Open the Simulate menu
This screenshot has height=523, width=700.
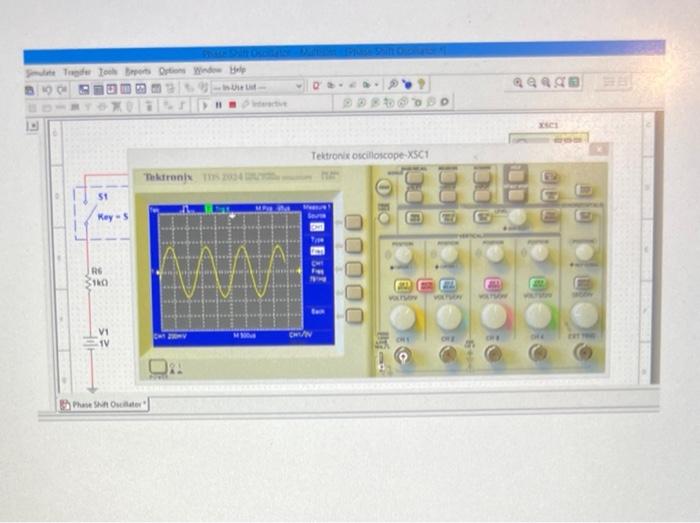(41, 72)
